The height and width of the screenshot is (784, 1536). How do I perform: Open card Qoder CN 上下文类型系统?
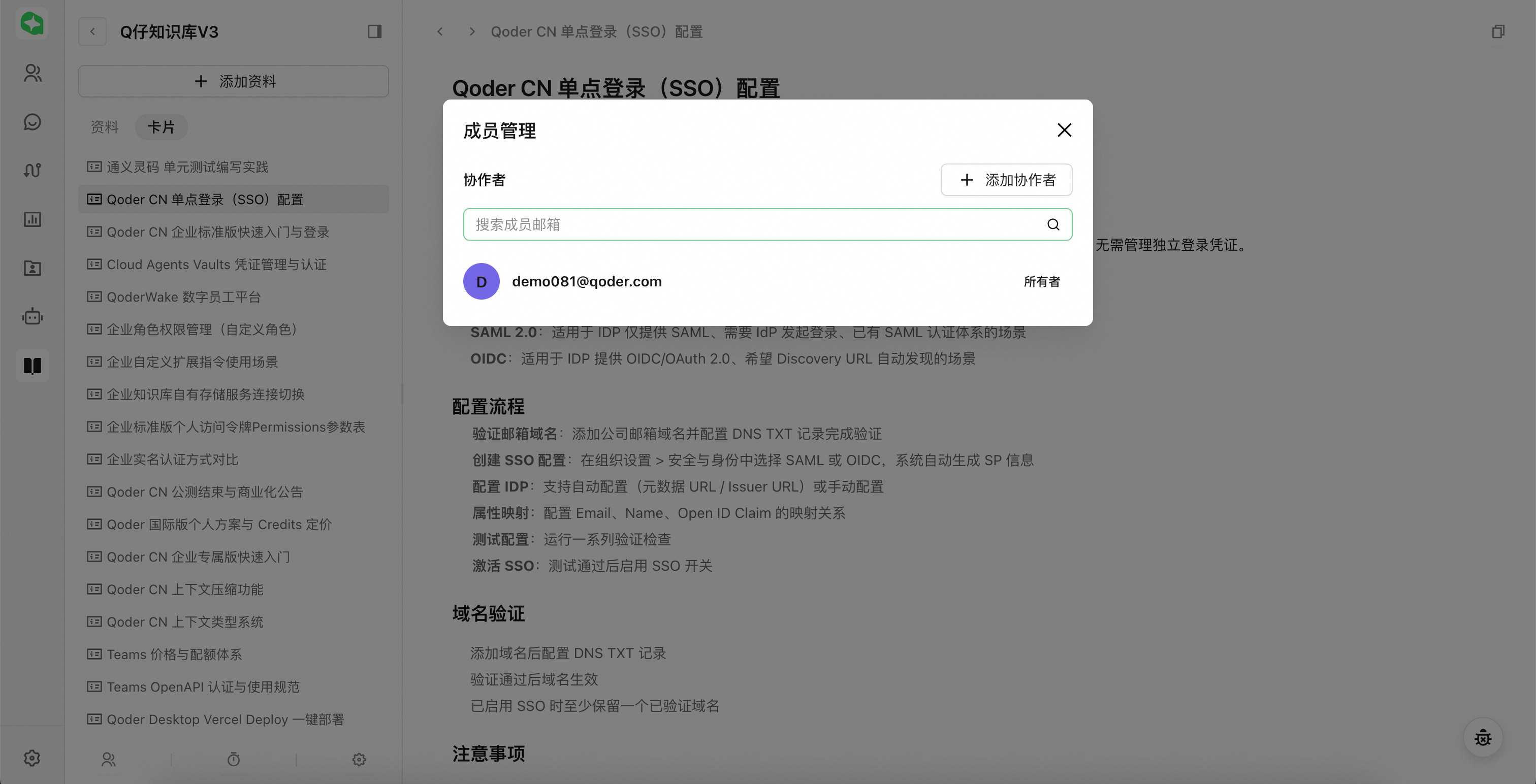[233, 622]
